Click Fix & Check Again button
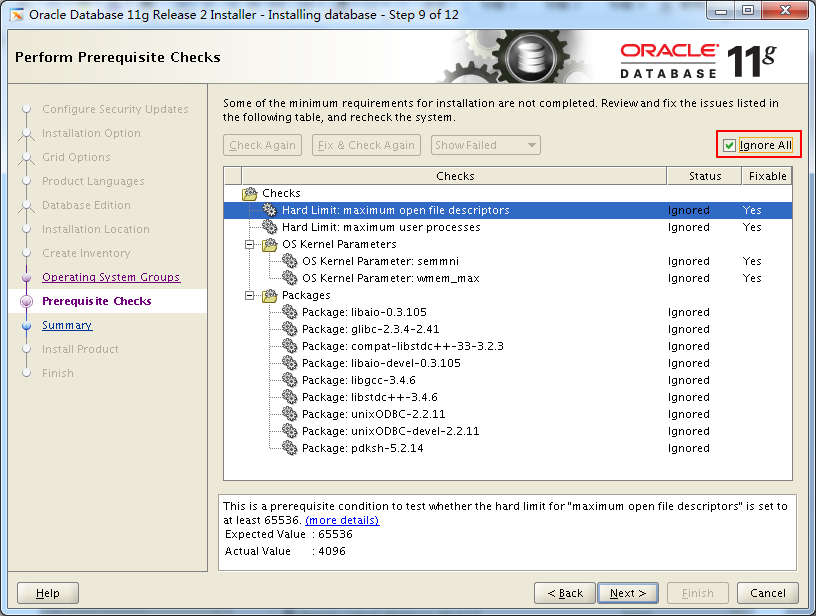 coord(366,145)
